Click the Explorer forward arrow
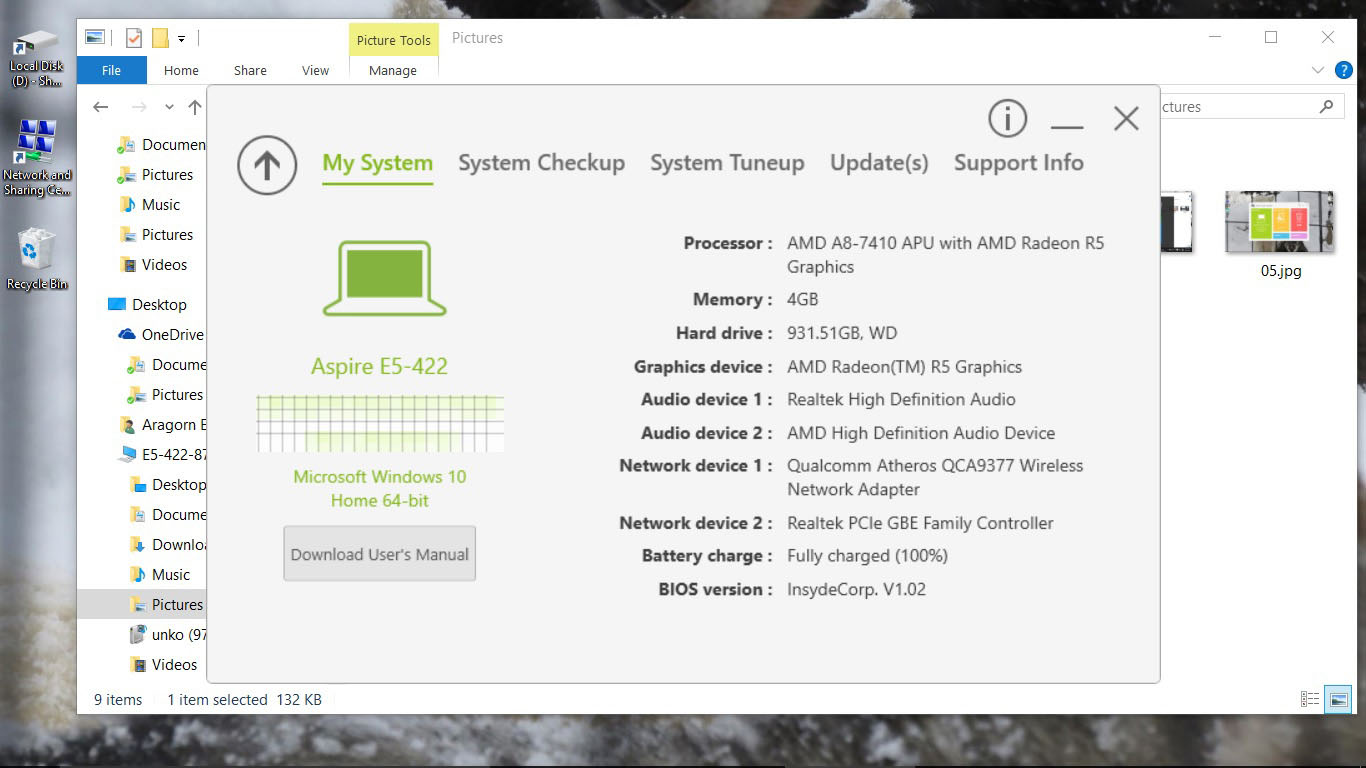1366x768 pixels. click(x=139, y=107)
